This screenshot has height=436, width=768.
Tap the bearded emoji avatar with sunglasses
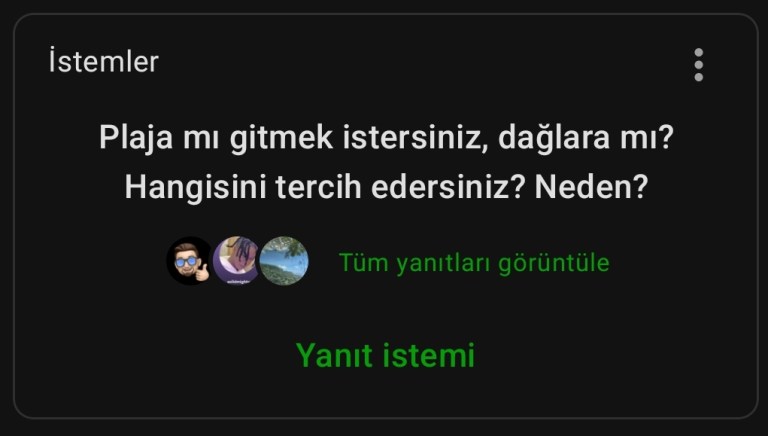190,261
